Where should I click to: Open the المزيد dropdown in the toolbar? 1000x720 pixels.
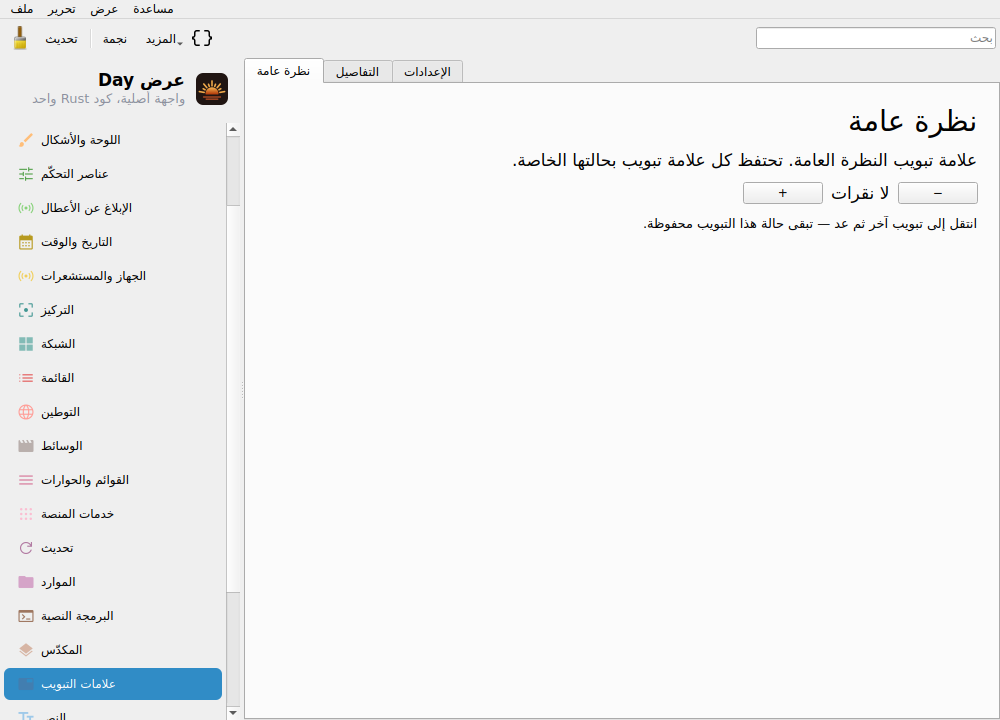click(x=164, y=39)
